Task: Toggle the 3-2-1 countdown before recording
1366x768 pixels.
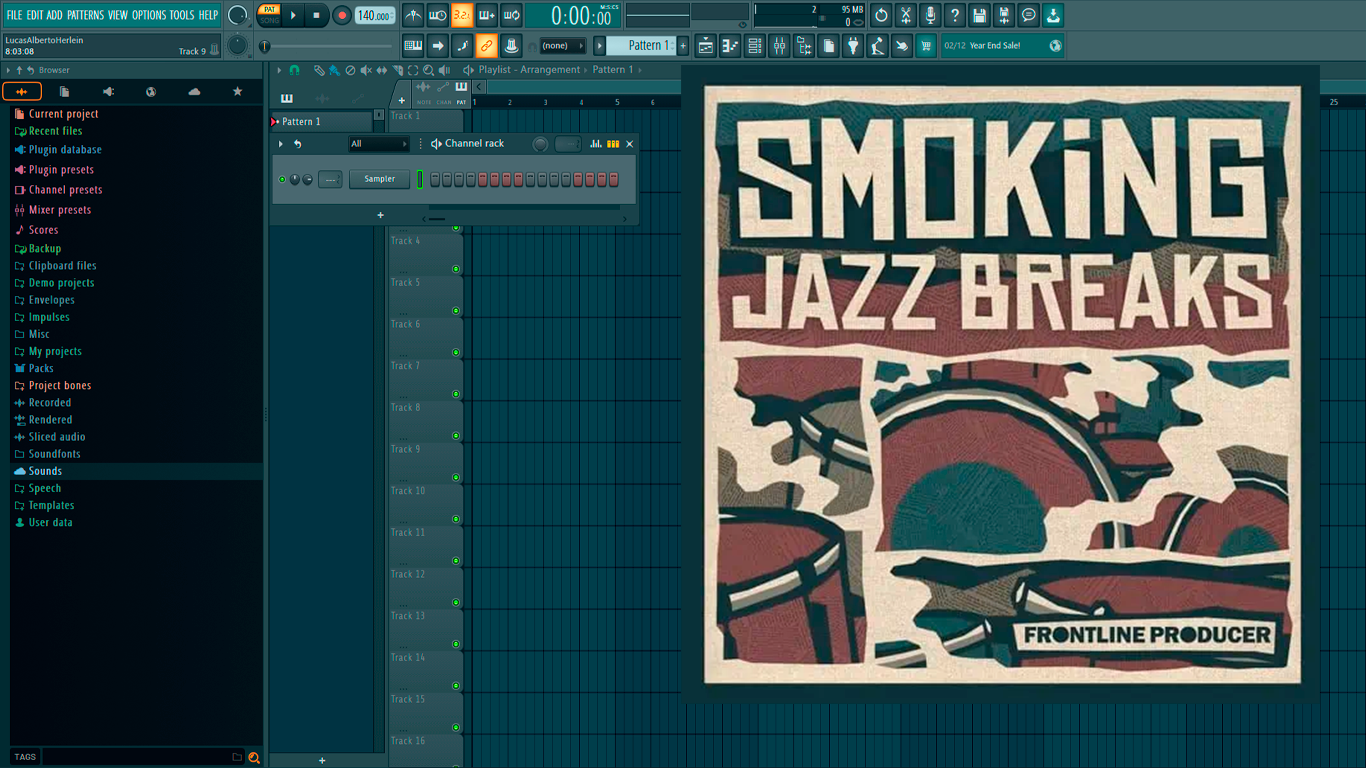Action: click(x=462, y=16)
